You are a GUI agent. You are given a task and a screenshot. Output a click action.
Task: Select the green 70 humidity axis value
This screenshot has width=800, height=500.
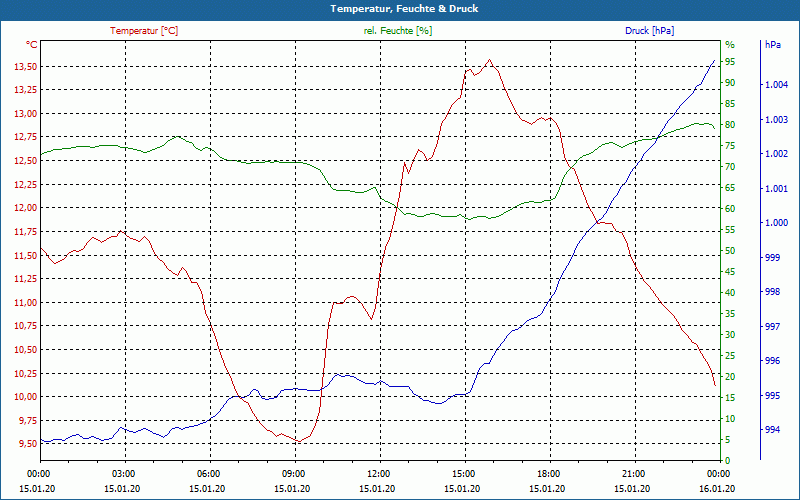click(730, 167)
